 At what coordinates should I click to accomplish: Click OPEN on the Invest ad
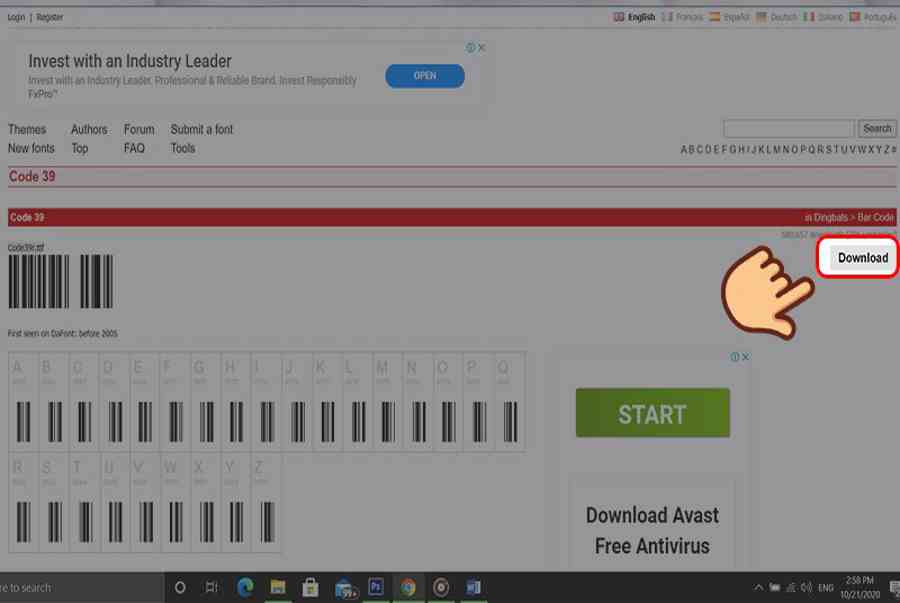coord(425,76)
